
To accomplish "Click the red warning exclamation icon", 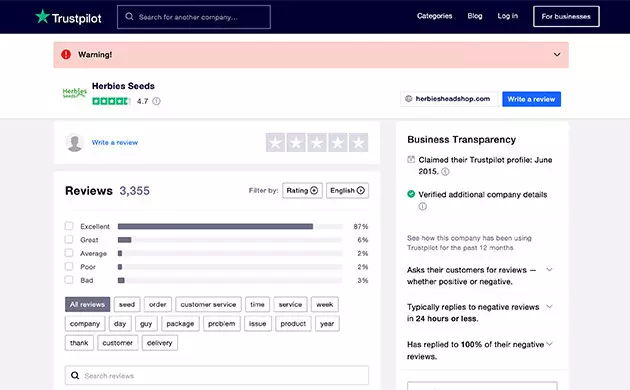I will pyautogui.click(x=66, y=54).
